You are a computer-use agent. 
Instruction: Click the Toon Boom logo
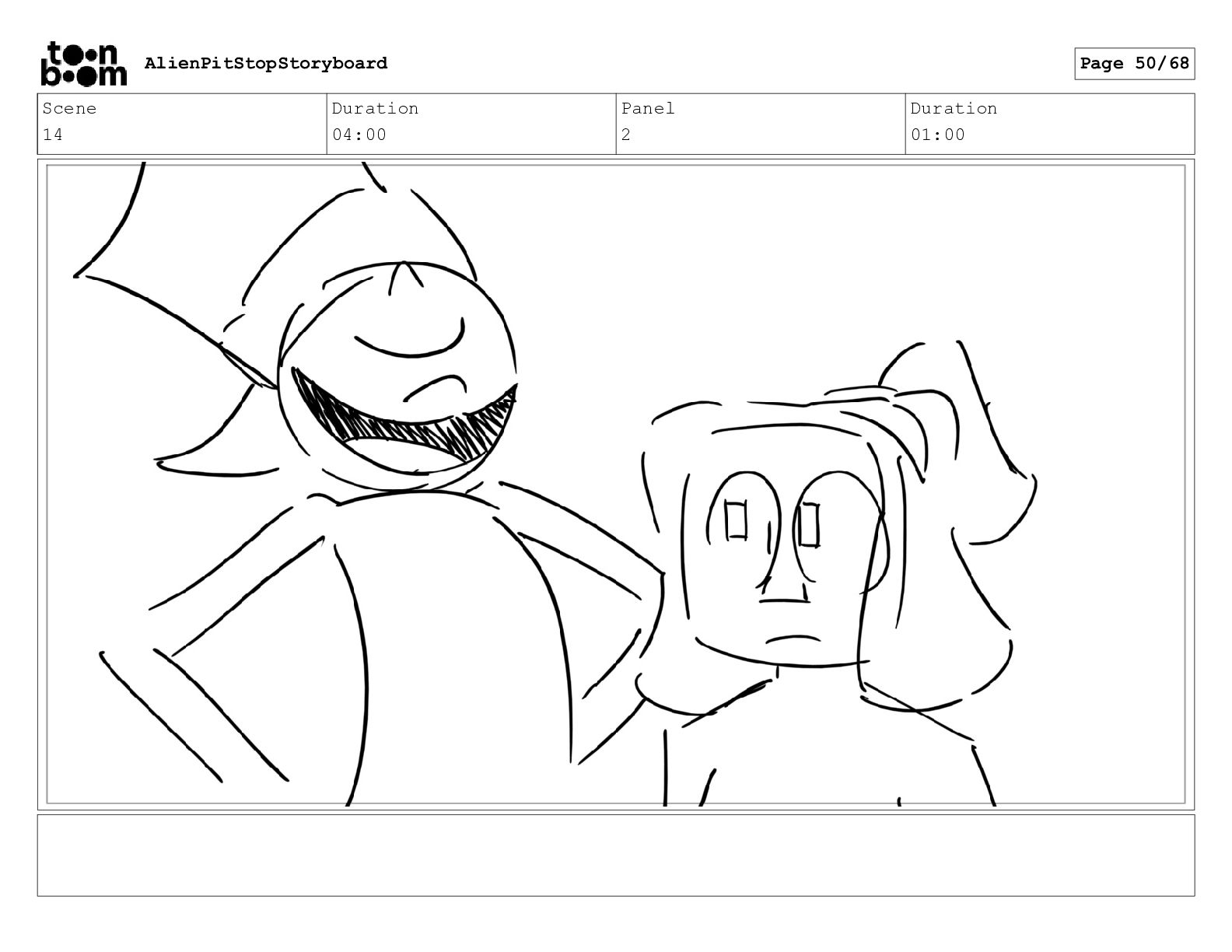tap(83, 63)
